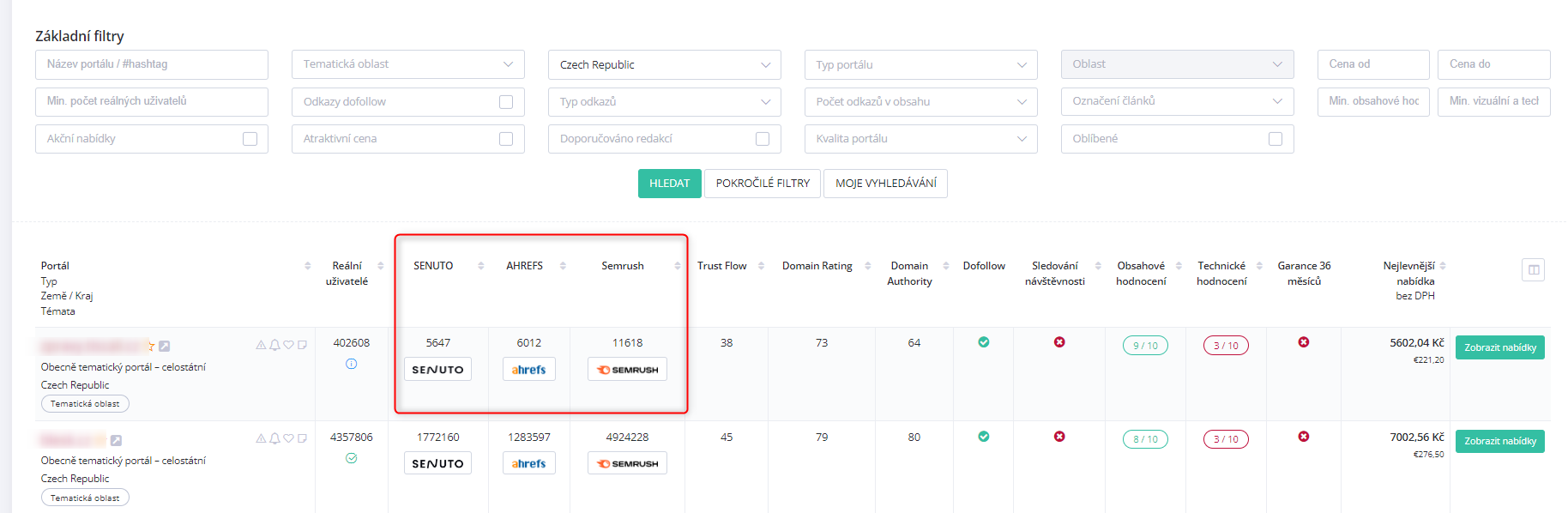Click heart favorite icon in the 4357806 row
This screenshot has height=513, width=1568.
coord(289,438)
